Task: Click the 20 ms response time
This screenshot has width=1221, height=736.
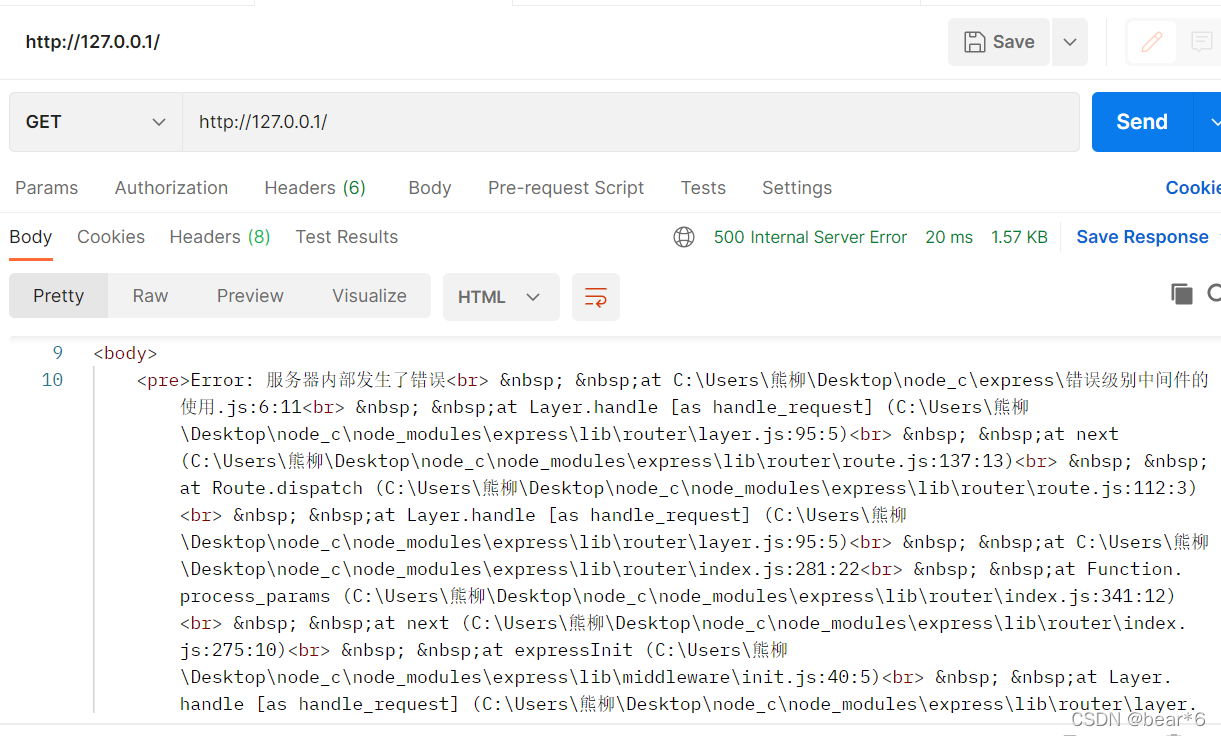Action: (x=949, y=237)
